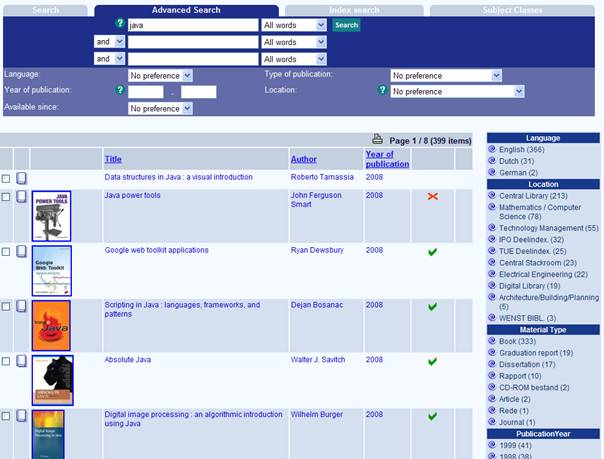
Task: Sort results by Author column
Action: click(x=304, y=159)
